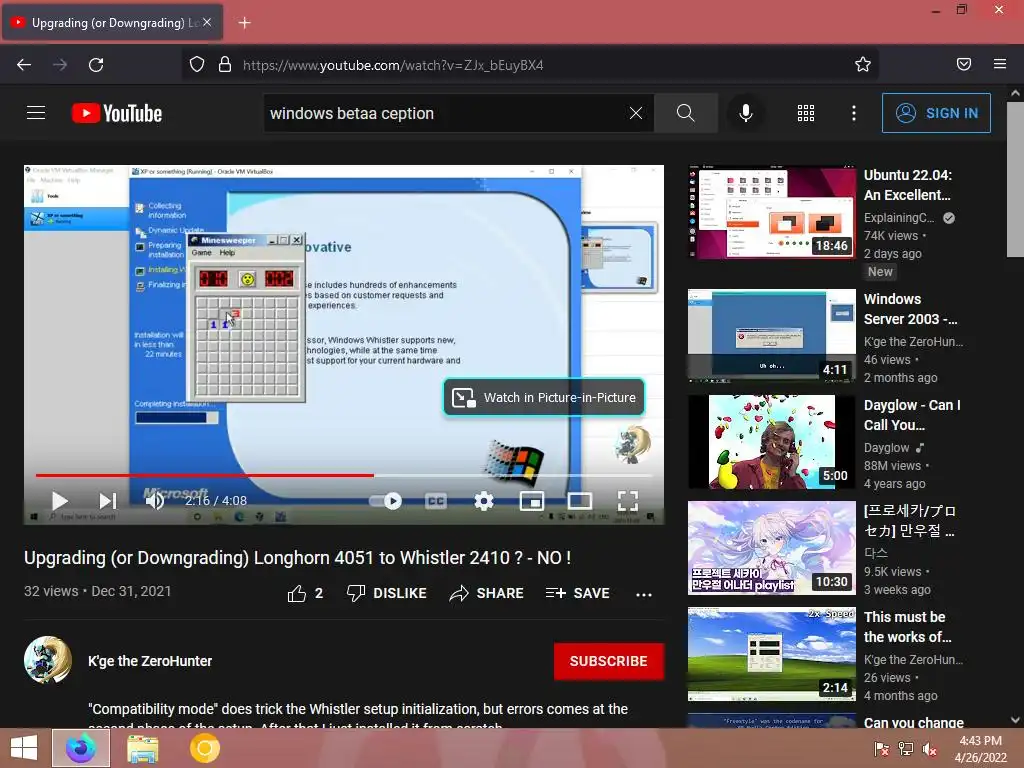
Task: Open Ubuntu 22.04 video thumbnail
Action: point(771,212)
